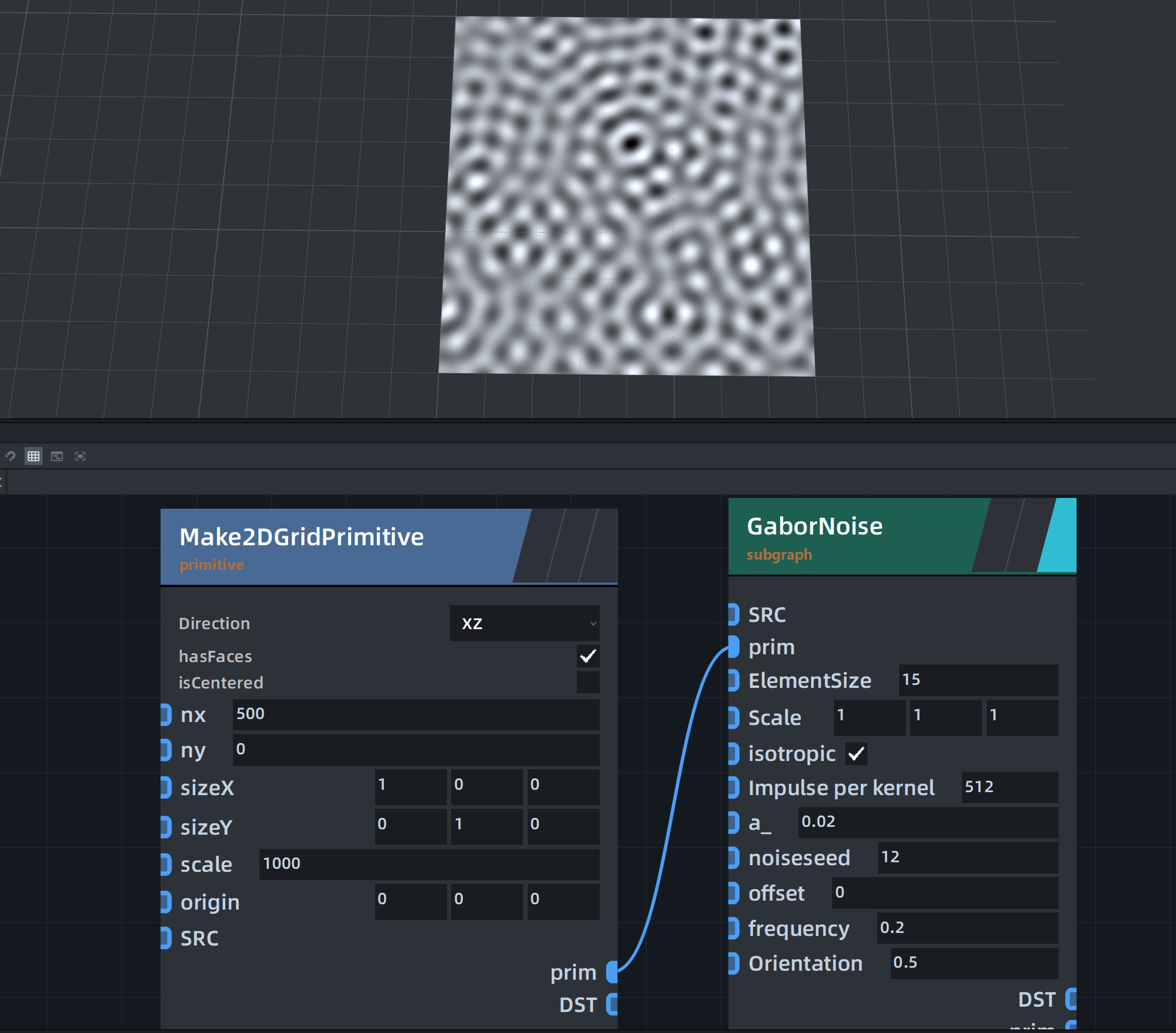Click the third origin component field
The height and width of the screenshot is (1033, 1176).
tap(563, 901)
